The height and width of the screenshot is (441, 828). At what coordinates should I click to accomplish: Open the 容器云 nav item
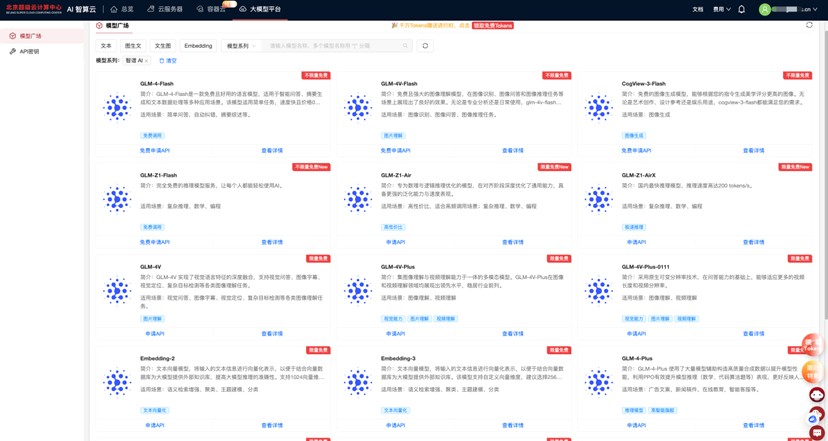[211, 9]
